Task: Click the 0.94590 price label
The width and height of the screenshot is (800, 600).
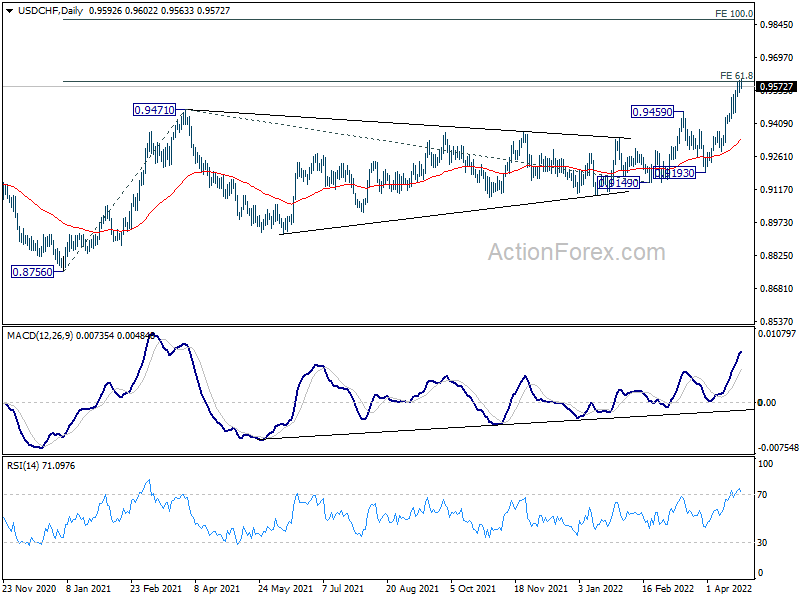Action: point(652,112)
